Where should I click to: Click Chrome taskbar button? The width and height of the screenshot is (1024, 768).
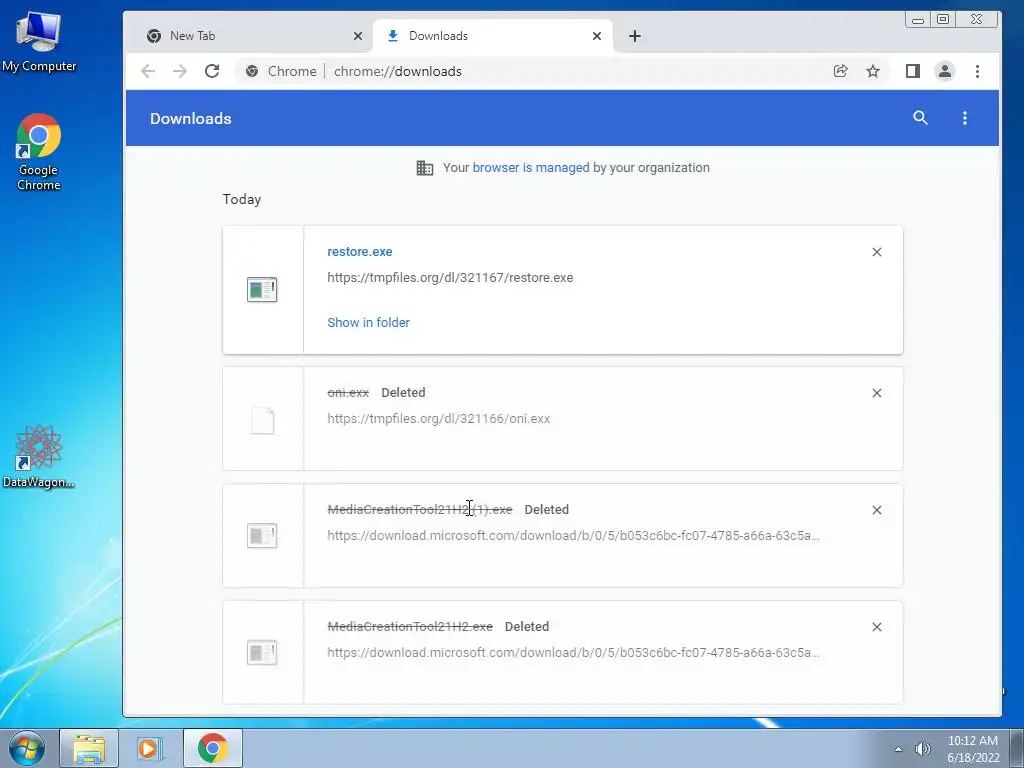click(212, 748)
